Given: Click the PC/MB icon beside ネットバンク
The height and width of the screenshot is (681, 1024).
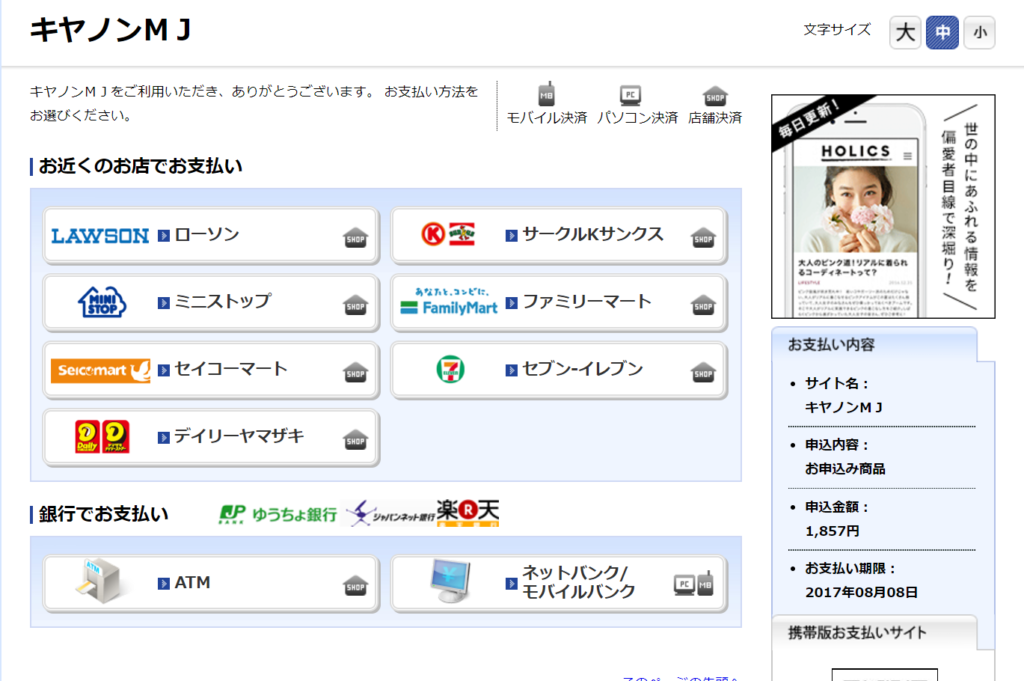Looking at the screenshot, I should click(x=694, y=583).
